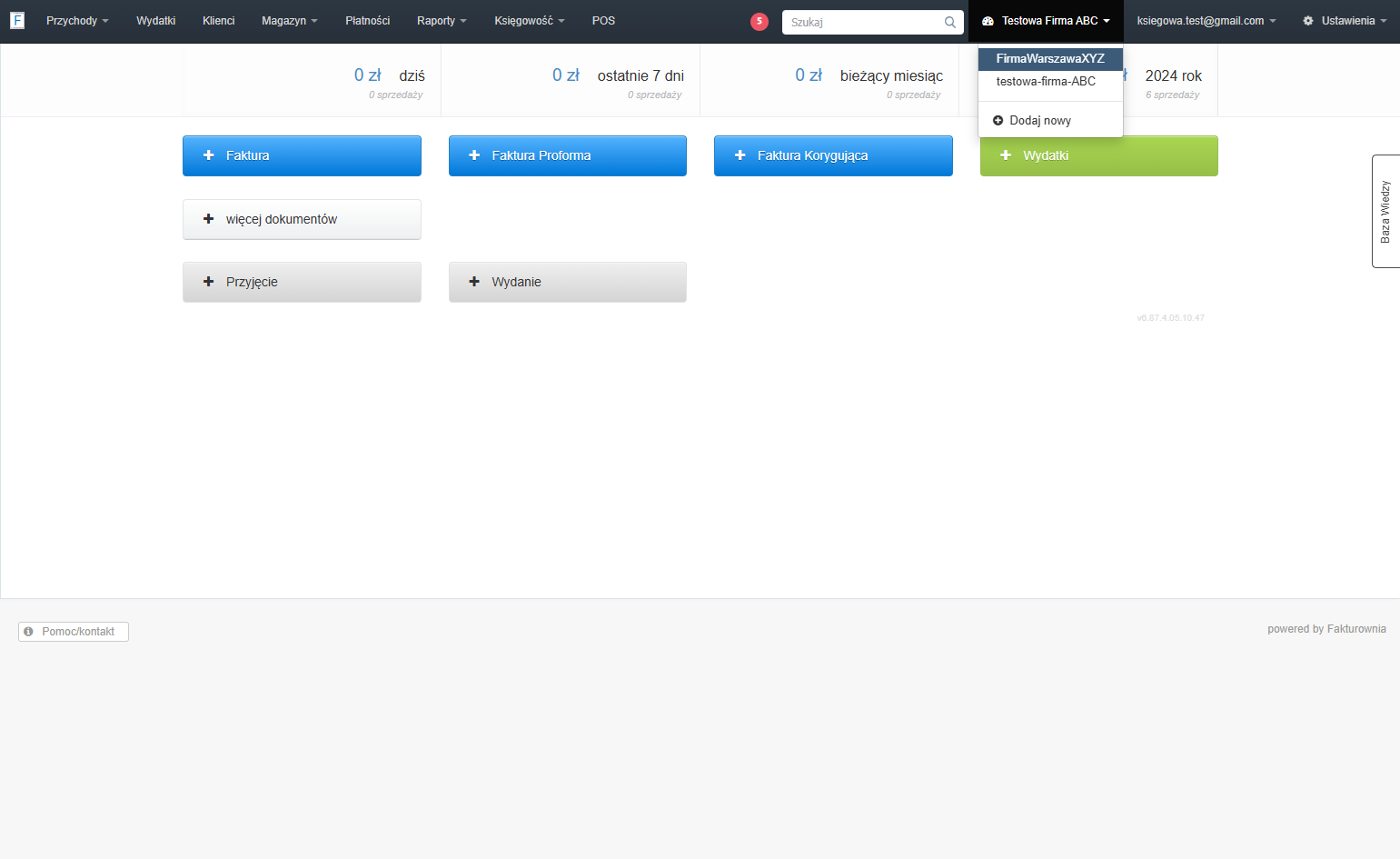1400x859 pixels.
Task: Open the ksiegowa.test@gmail.com account menu
Action: pyautogui.click(x=1206, y=20)
